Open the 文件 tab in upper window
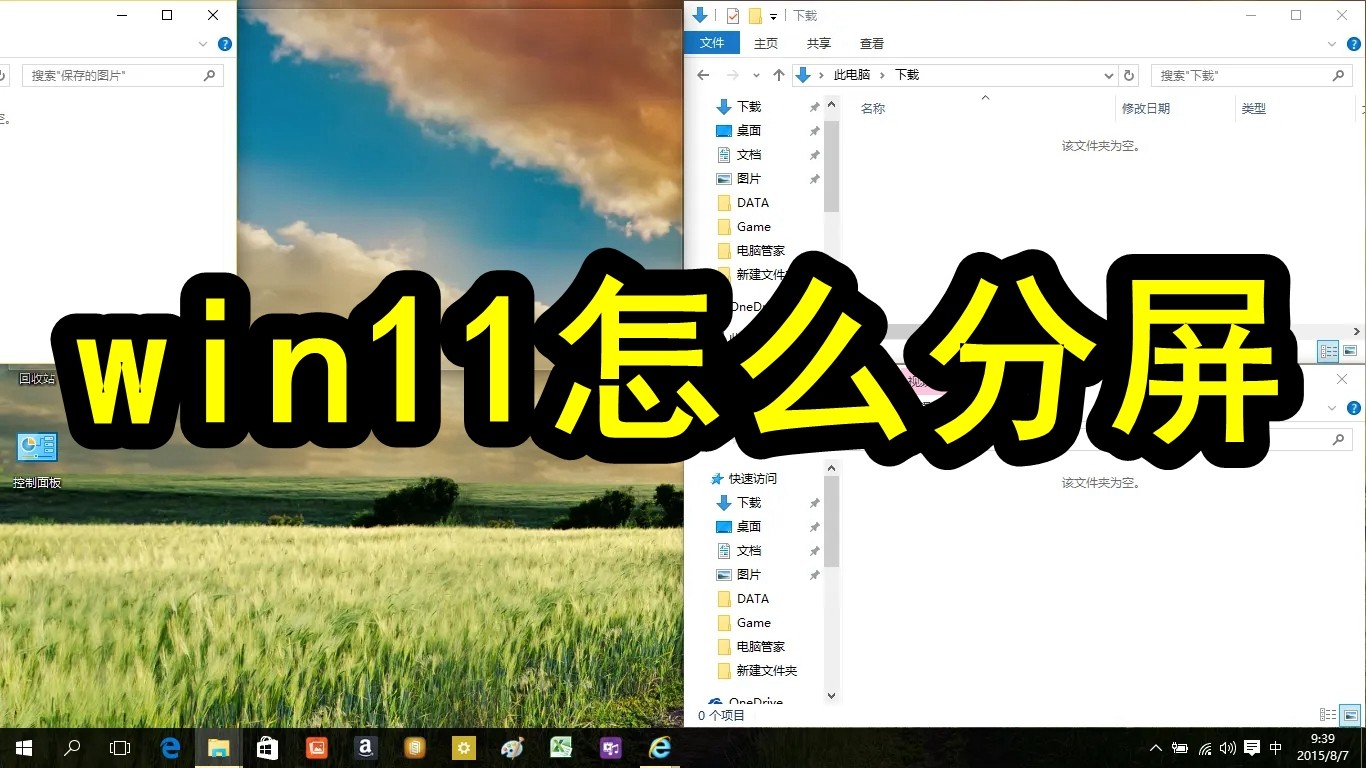This screenshot has width=1366, height=768. pos(712,43)
